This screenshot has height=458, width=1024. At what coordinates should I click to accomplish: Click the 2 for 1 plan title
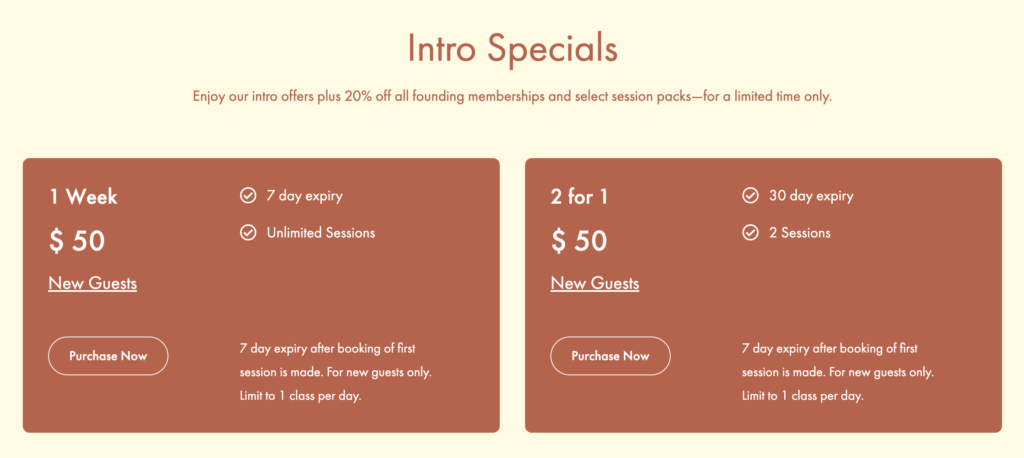[x=579, y=197]
